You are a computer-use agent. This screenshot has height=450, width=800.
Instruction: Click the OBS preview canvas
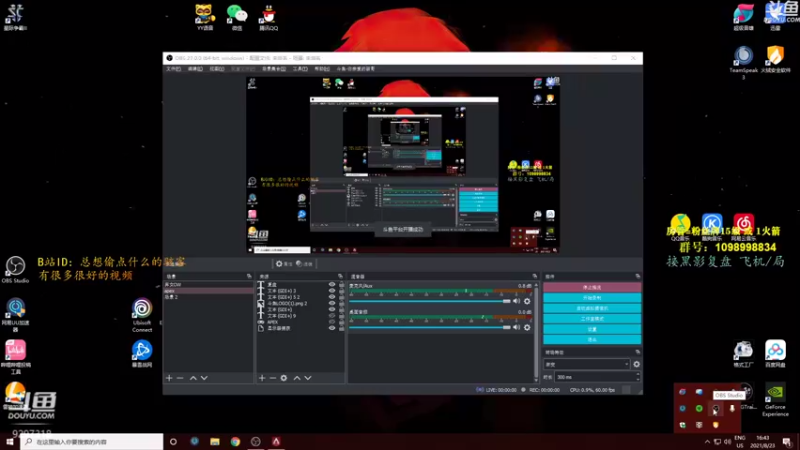[x=403, y=165]
